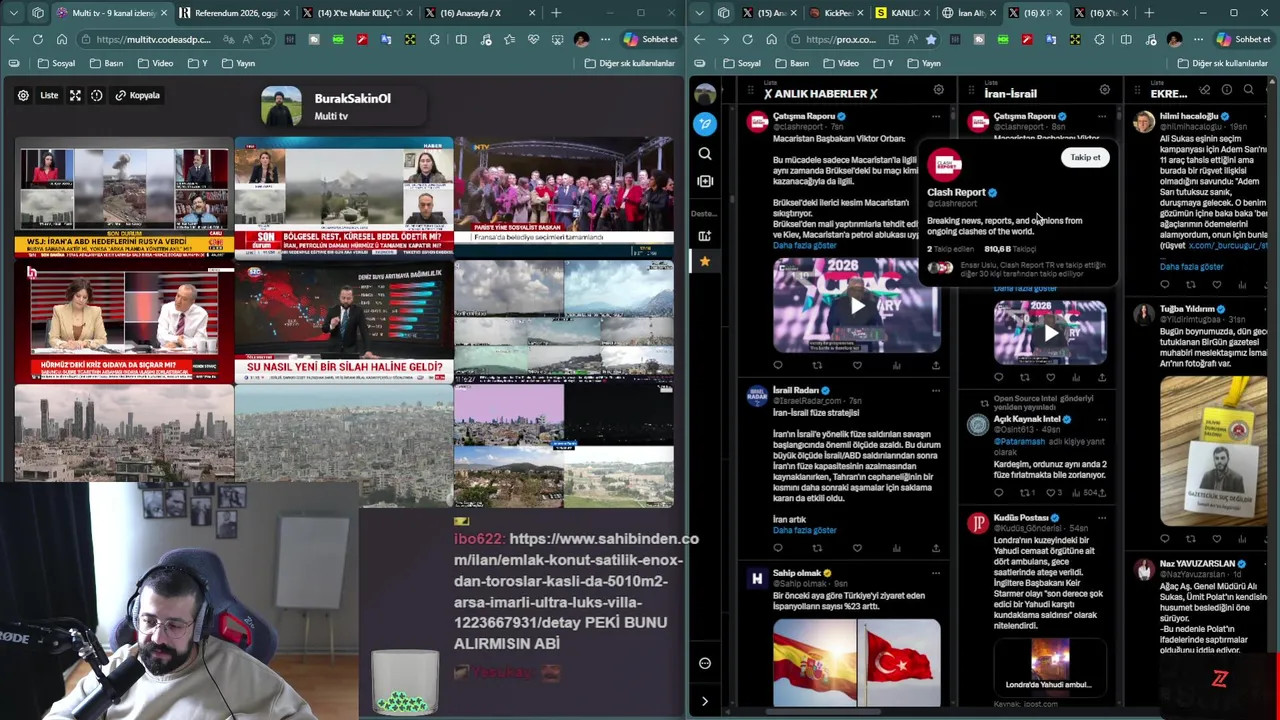Click the timer icon beside Kopyala
The width and height of the screenshot is (1280, 720).
click(x=97, y=95)
